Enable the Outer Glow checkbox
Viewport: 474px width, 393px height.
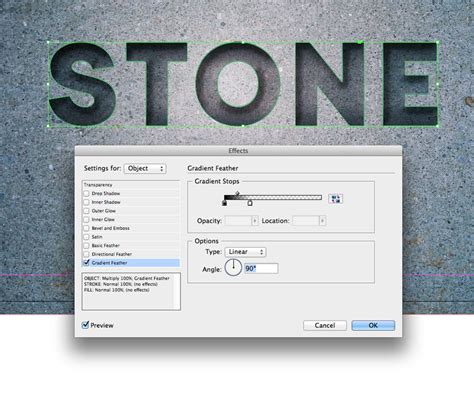[x=86, y=211]
